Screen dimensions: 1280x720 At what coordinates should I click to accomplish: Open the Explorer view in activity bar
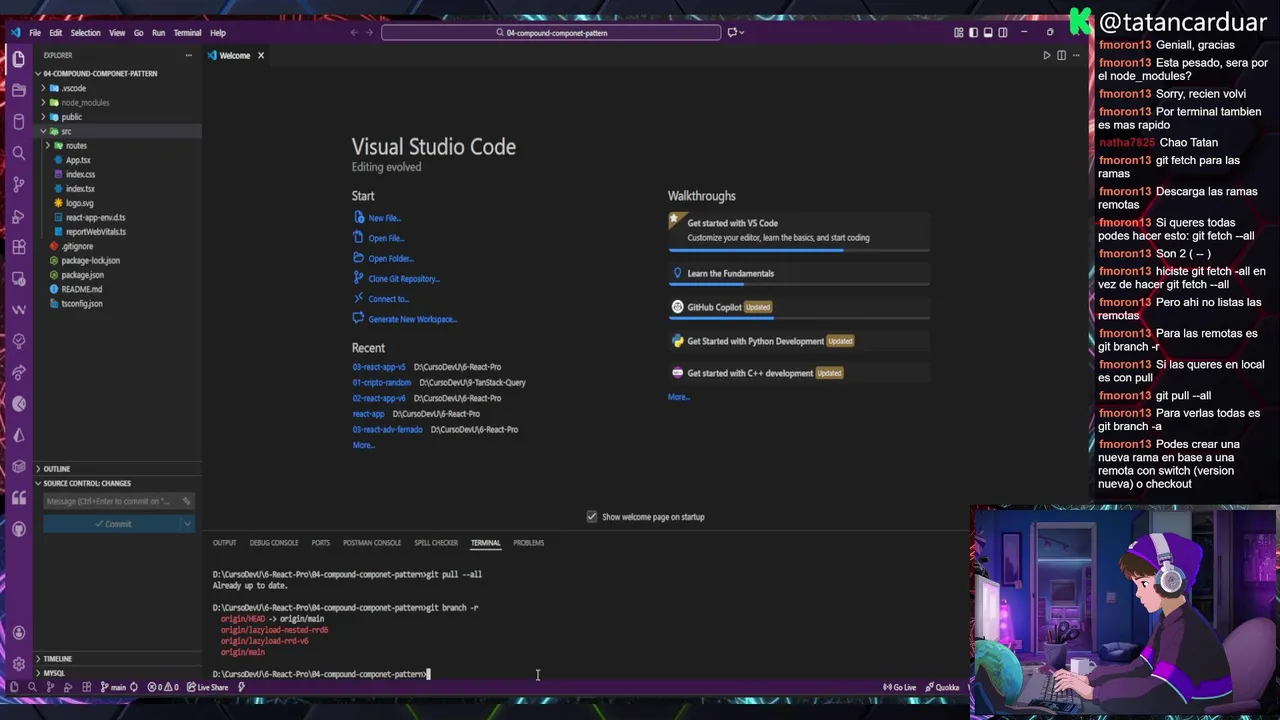[18, 59]
